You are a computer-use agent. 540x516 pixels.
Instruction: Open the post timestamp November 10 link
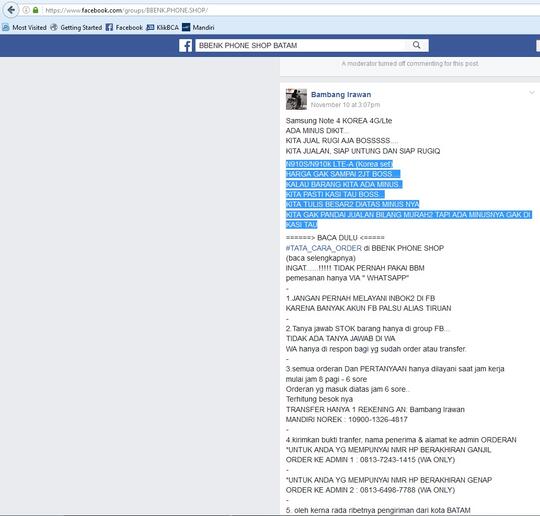click(x=345, y=105)
